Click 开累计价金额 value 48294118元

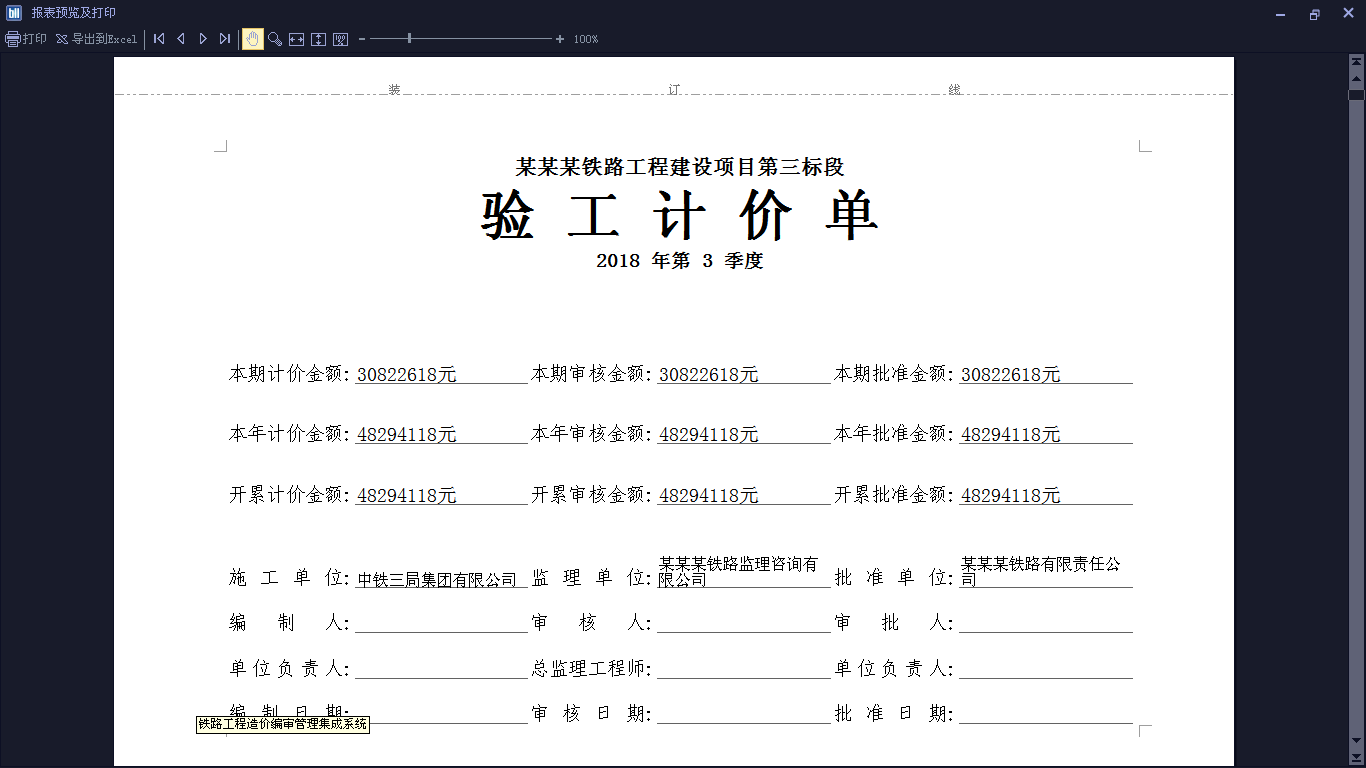(407, 495)
